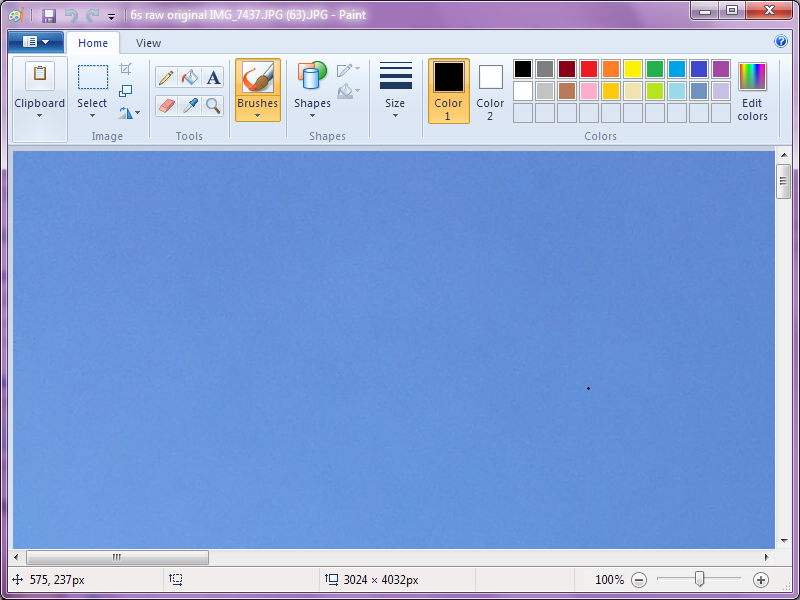This screenshot has height=600, width=800.
Task: Open Paint Help question mark icon
Action: click(781, 41)
